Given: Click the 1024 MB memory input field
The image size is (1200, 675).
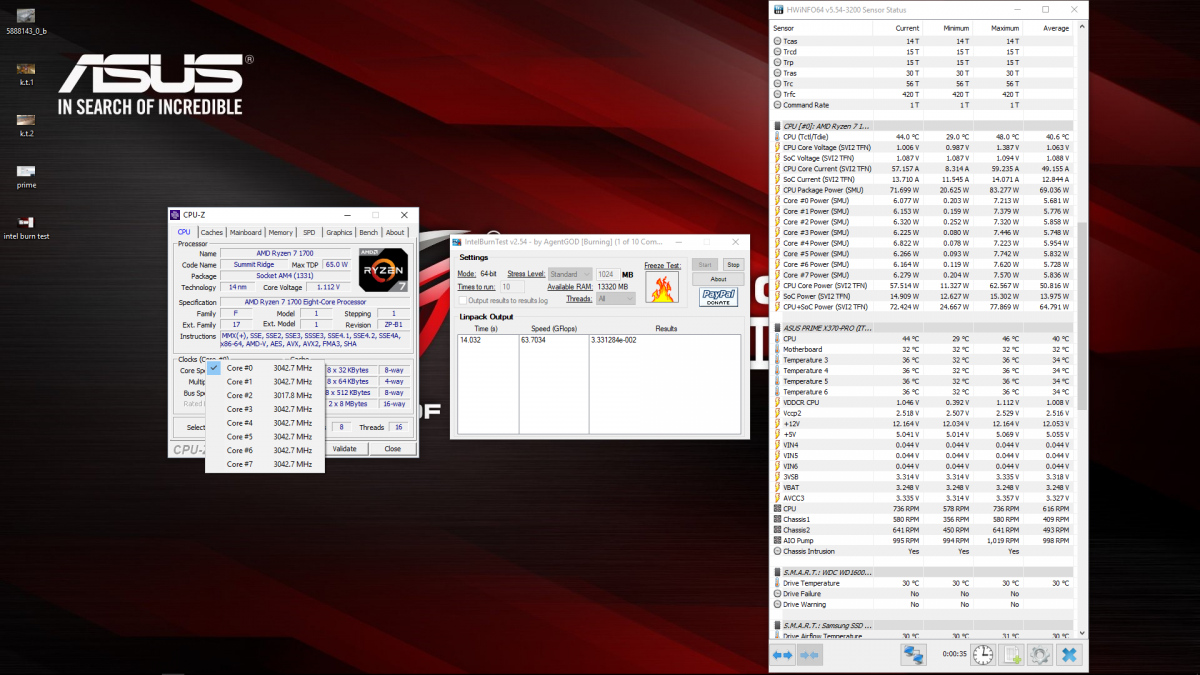Looking at the screenshot, I should pos(606,273).
